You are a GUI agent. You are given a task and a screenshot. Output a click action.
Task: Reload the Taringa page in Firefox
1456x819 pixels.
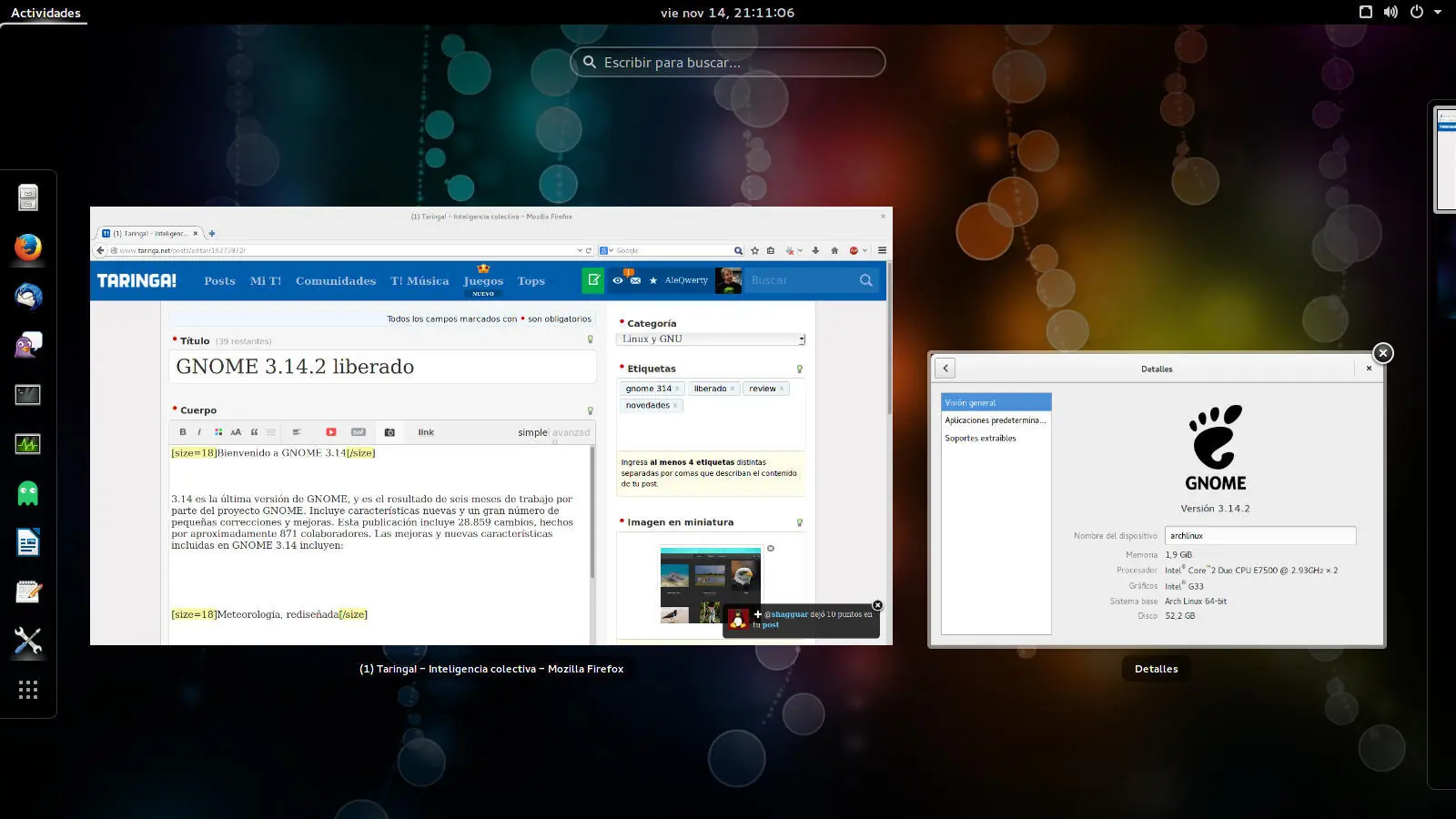click(x=589, y=250)
